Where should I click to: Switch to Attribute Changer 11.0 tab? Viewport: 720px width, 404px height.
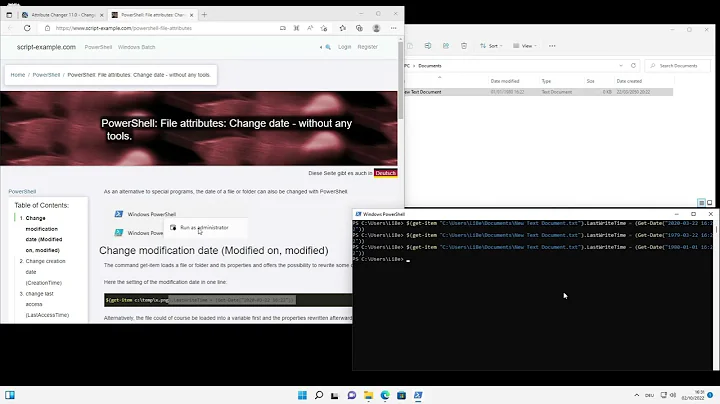63,15
